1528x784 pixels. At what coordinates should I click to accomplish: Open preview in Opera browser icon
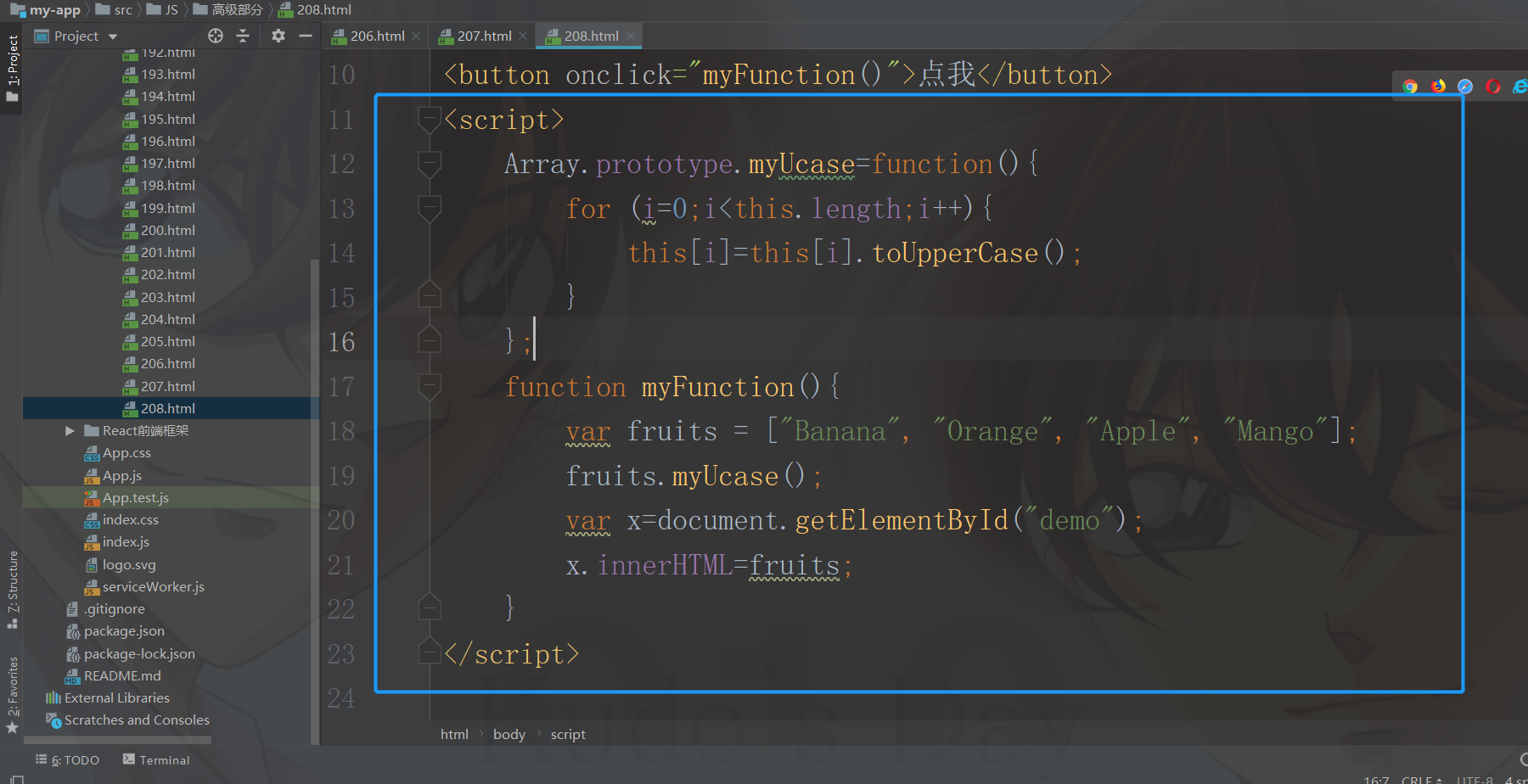click(1493, 87)
